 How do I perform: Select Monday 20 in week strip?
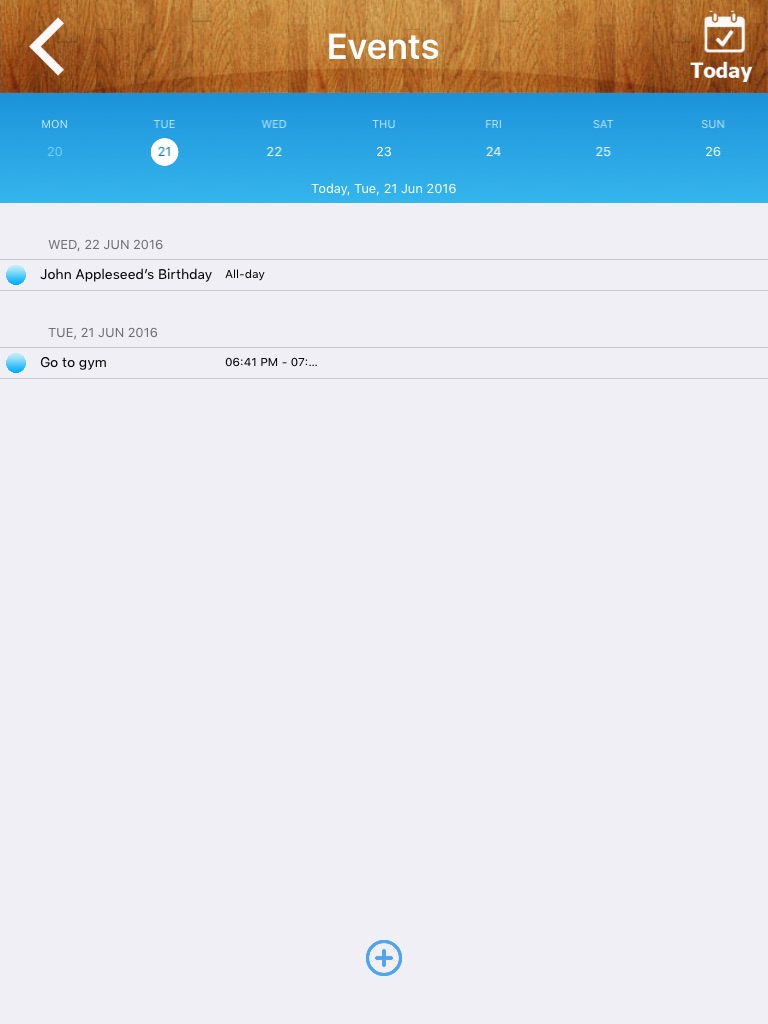point(55,152)
